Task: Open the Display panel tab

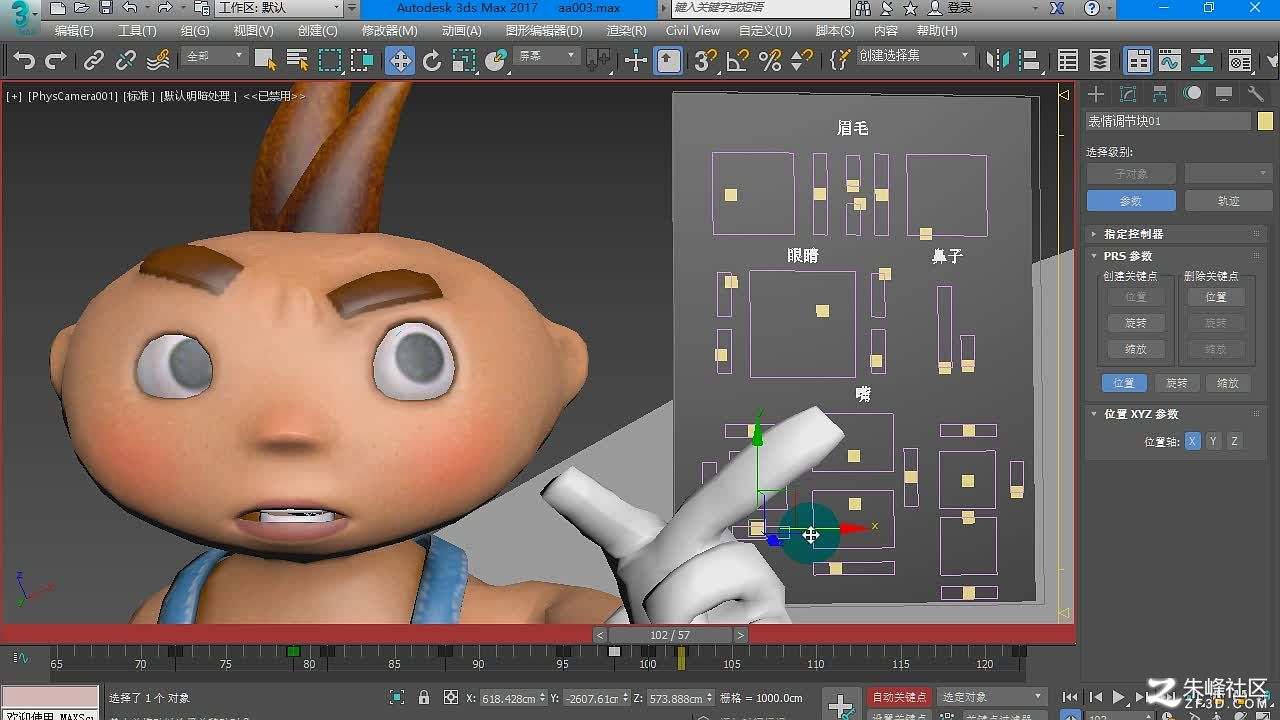Action: (1224, 94)
